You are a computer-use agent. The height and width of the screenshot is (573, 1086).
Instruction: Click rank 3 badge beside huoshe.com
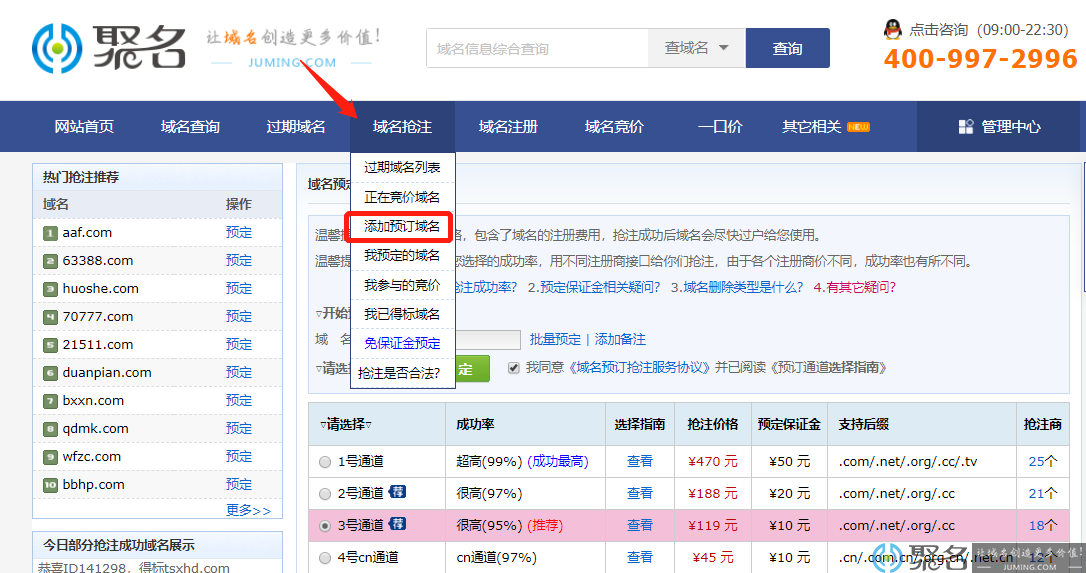(50, 289)
